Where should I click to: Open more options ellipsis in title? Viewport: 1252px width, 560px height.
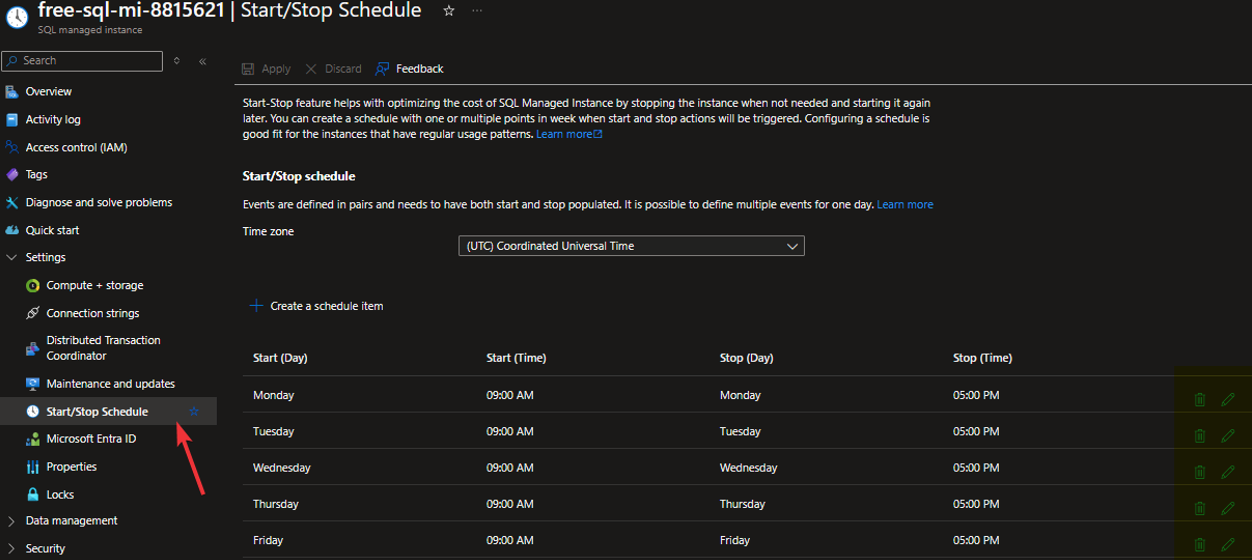pyautogui.click(x=477, y=11)
